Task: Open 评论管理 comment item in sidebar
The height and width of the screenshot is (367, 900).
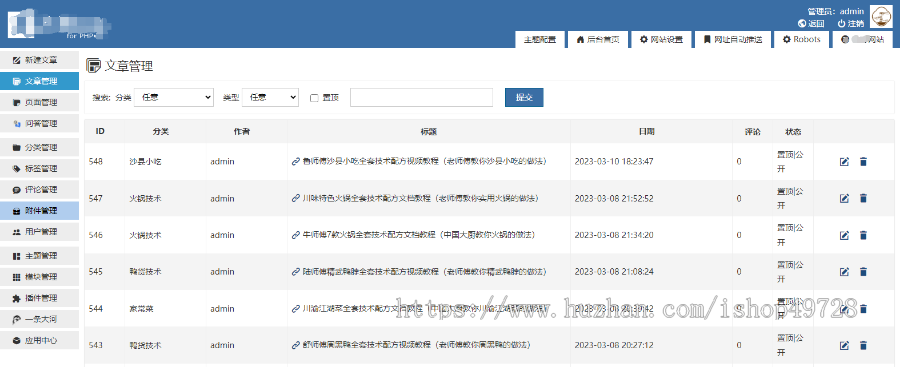Action: [x=40, y=190]
